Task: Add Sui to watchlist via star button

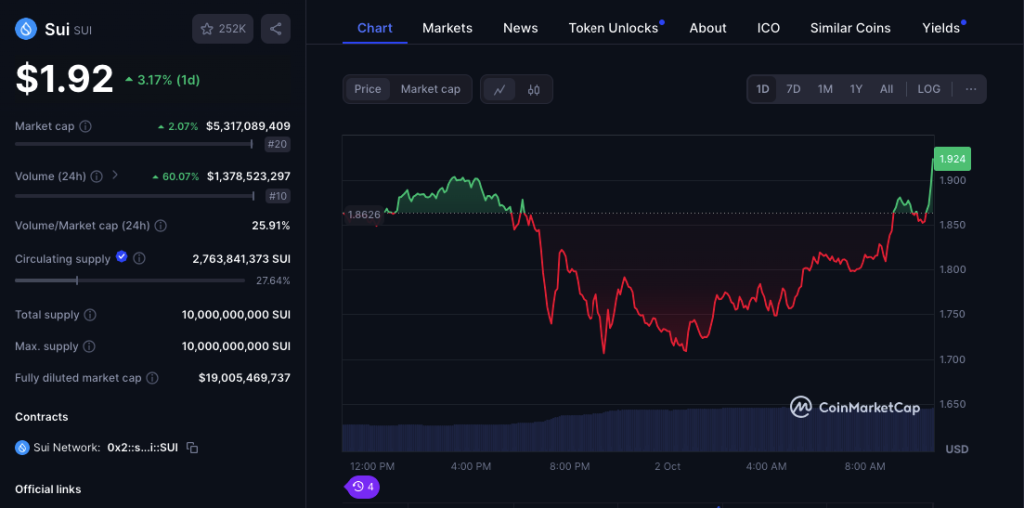Action: (223, 29)
